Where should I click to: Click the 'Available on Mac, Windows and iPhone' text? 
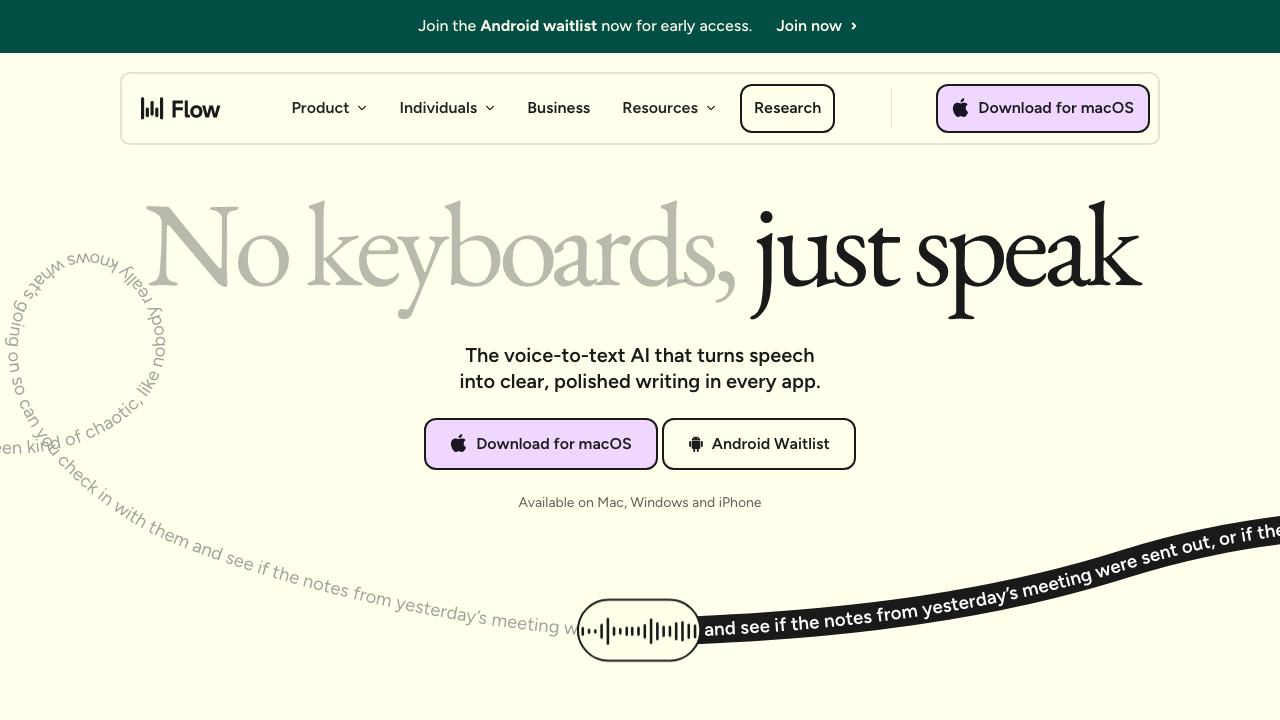[x=639, y=503]
